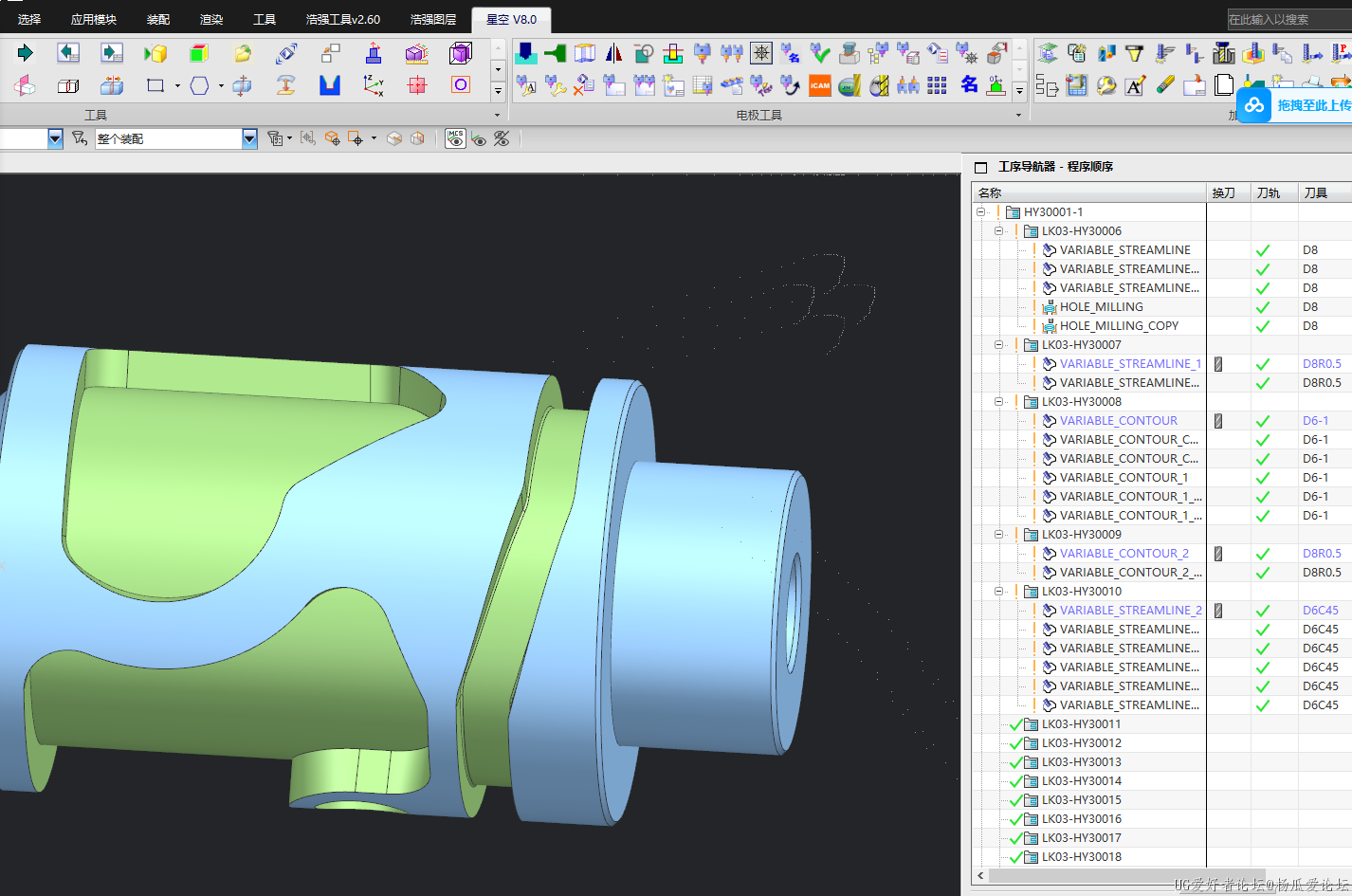Select the HOLE_MILLING_COPY operation
This screenshot has height=896, width=1352.
pos(1119,326)
